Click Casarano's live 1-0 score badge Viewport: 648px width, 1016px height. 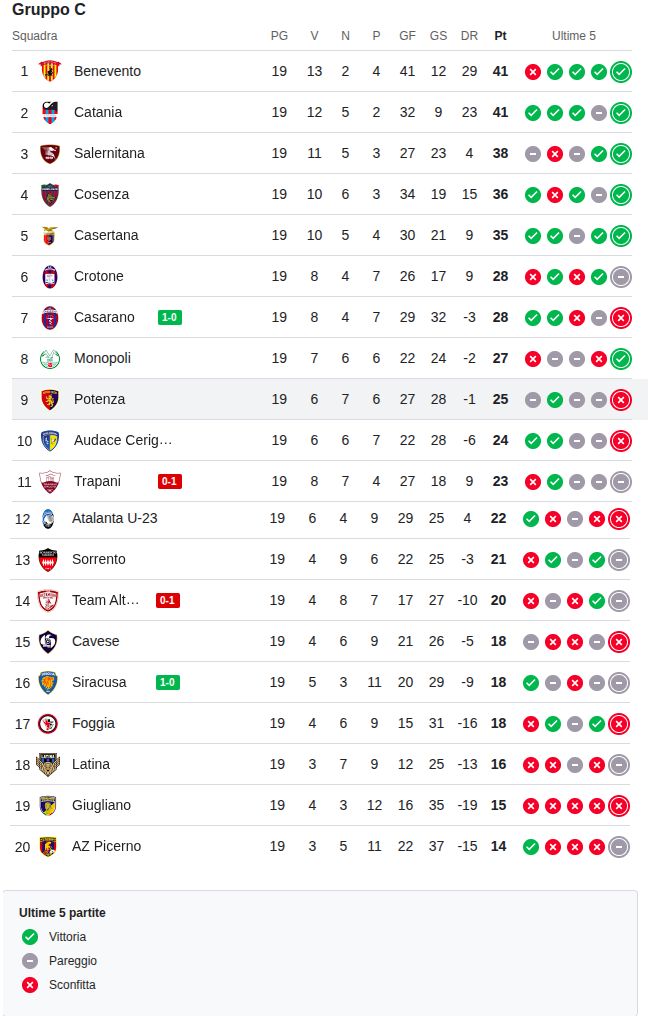tap(170, 317)
